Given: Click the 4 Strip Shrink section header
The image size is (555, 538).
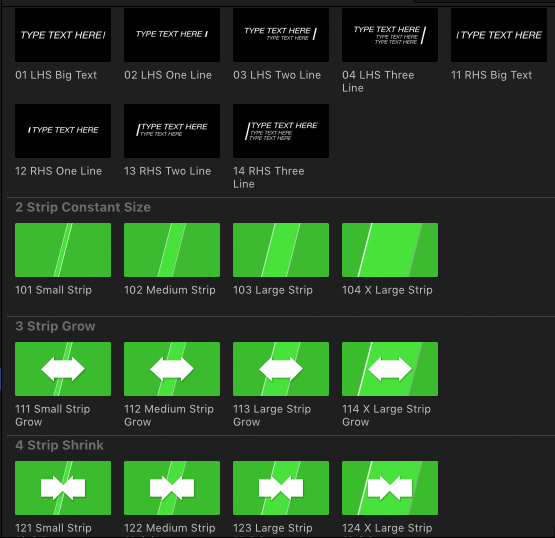Looking at the screenshot, I should click(x=59, y=445).
